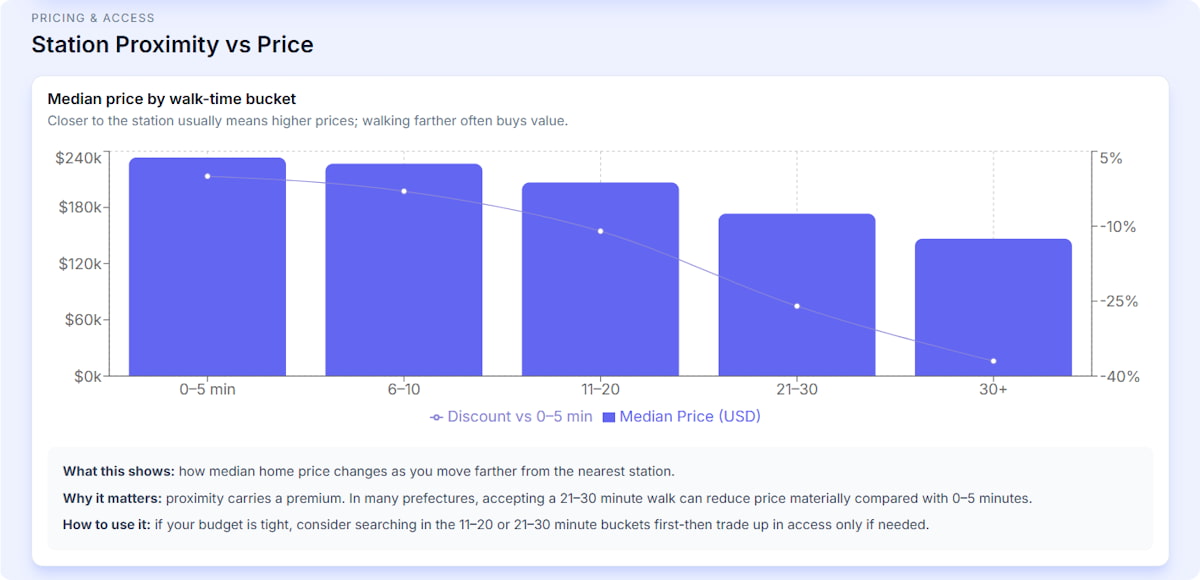Screen dimensions: 1200x580
Task: Click the 0–5 min x-axis label
Action: (x=207, y=390)
